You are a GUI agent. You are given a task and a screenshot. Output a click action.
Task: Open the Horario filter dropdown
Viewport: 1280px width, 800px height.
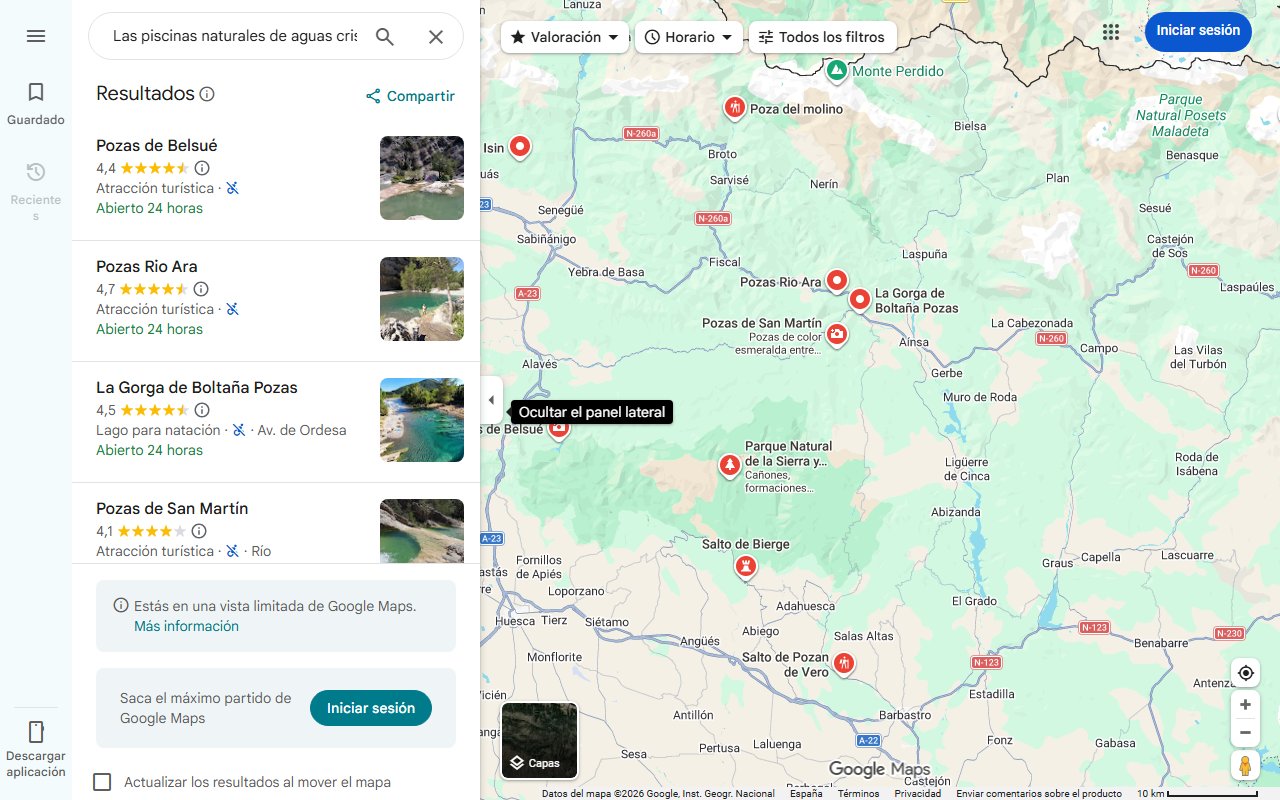pyautogui.click(x=690, y=36)
